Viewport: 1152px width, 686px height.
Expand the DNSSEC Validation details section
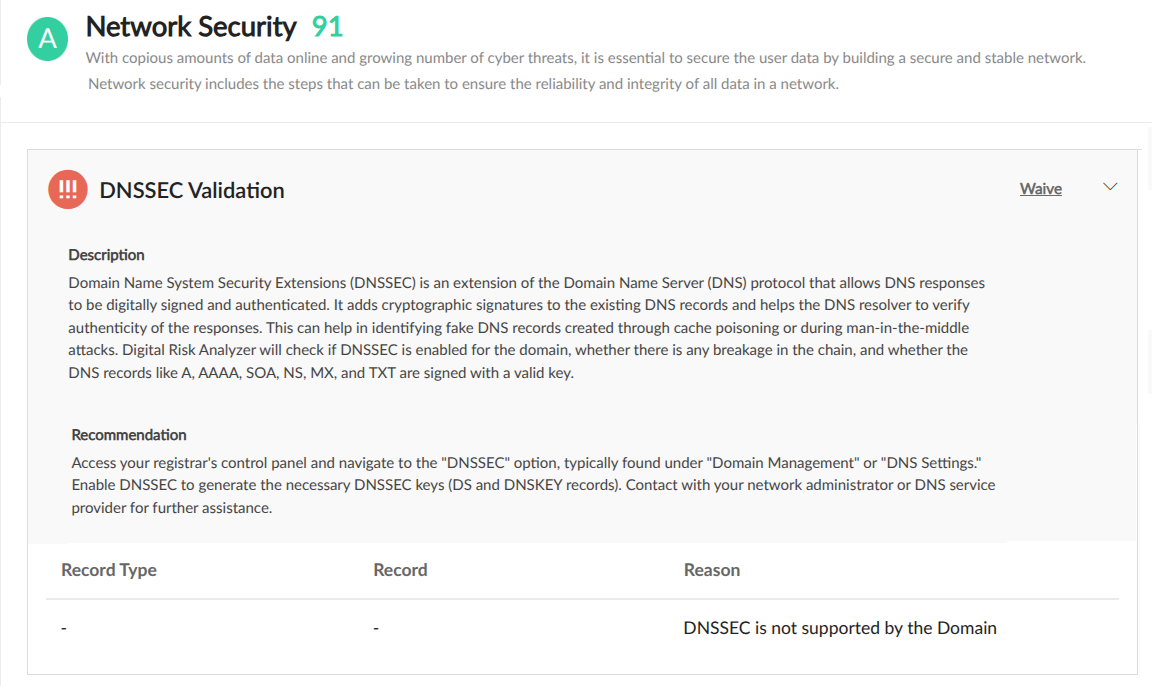tap(1109, 186)
